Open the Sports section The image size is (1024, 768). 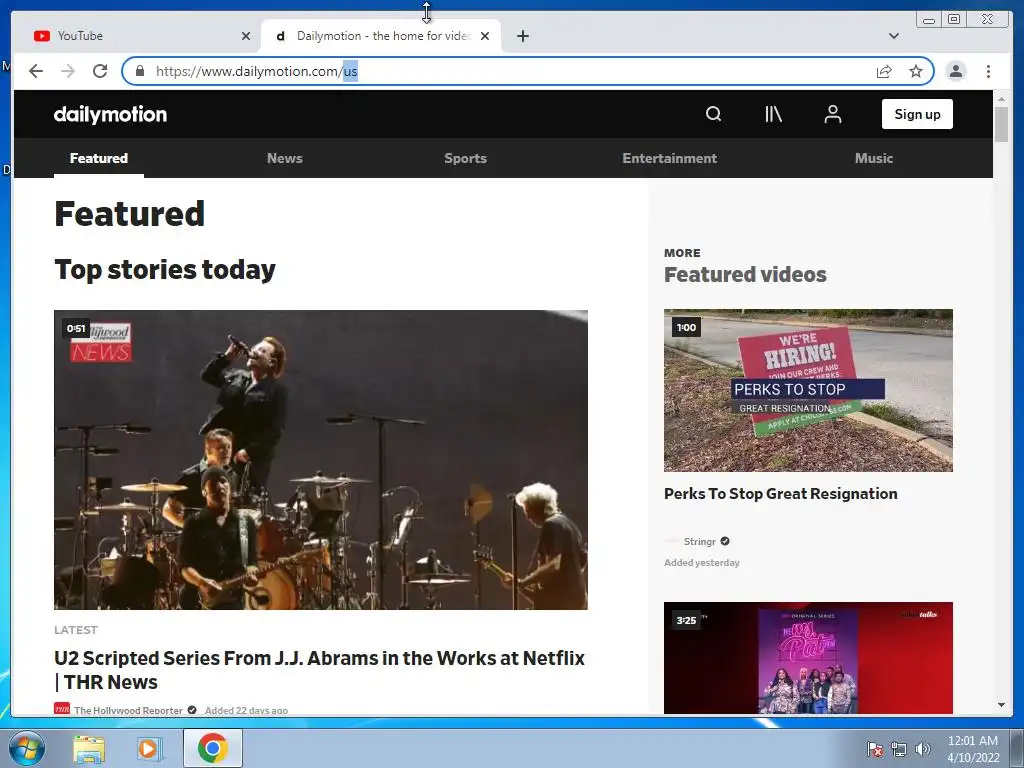tap(466, 158)
